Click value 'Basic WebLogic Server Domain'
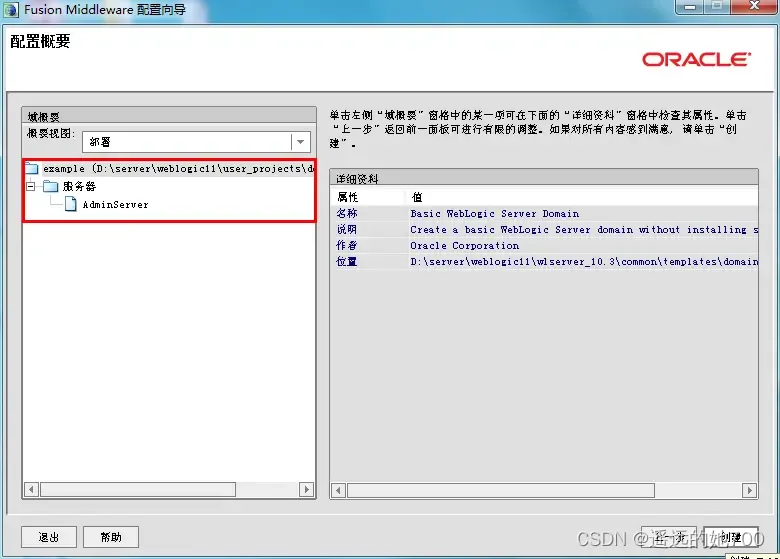The height and width of the screenshot is (559, 780). tap(494, 214)
